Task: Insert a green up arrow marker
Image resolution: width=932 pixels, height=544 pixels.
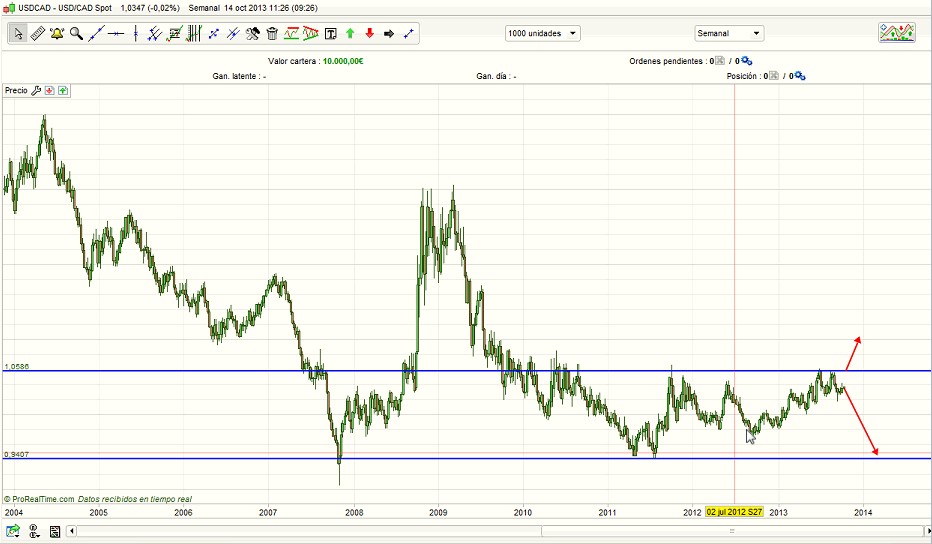Action: (x=350, y=34)
